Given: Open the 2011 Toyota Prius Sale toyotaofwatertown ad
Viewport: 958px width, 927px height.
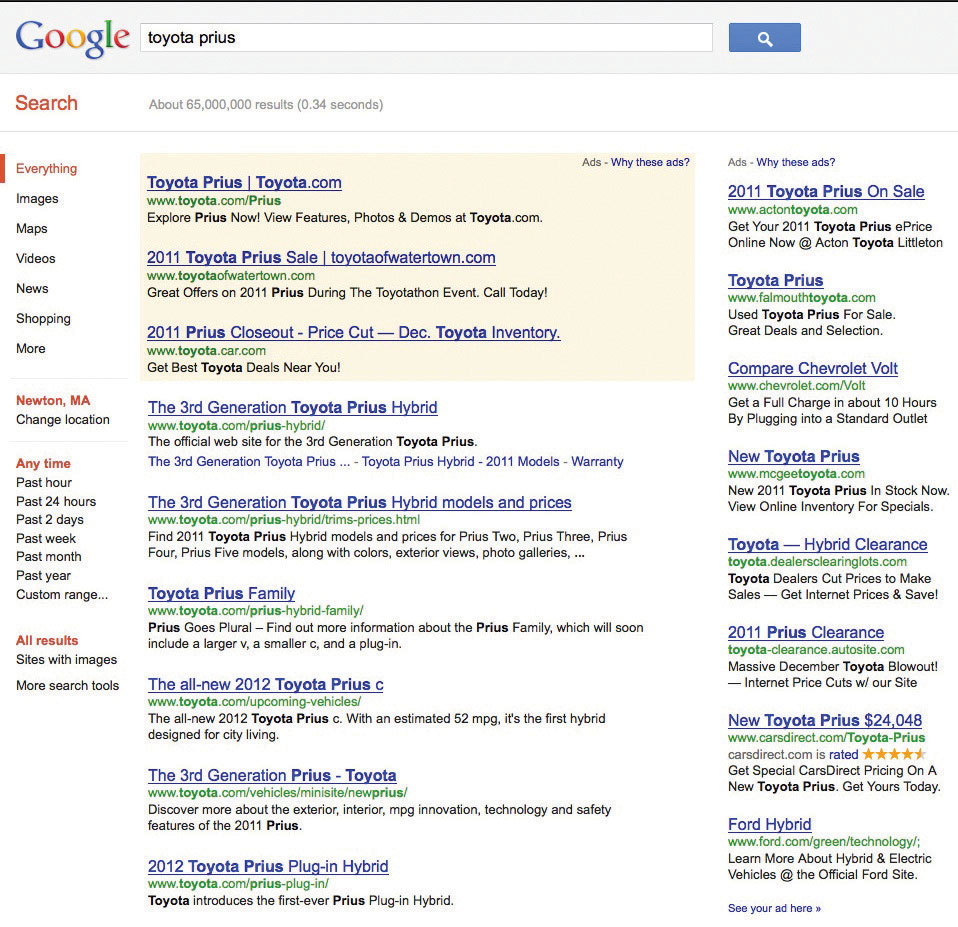Looking at the screenshot, I should point(321,258).
